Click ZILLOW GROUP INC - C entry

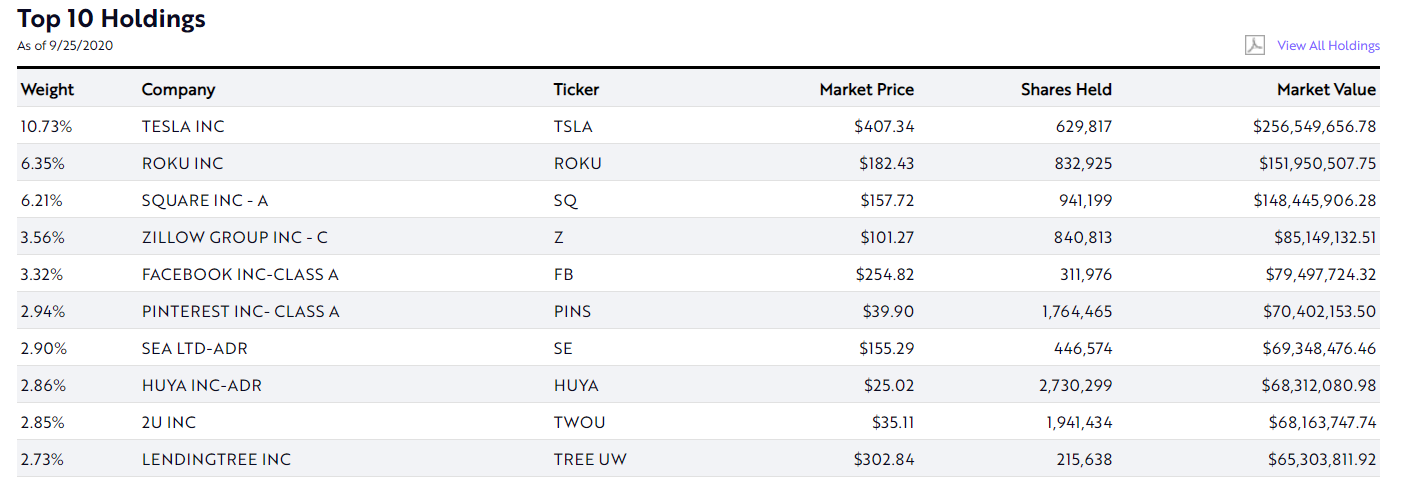[x=235, y=237]
